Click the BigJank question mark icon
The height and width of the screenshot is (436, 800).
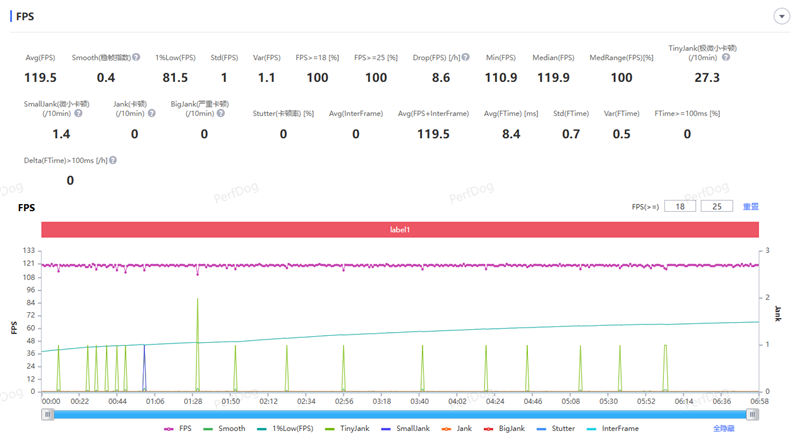[x=218, y=113]
